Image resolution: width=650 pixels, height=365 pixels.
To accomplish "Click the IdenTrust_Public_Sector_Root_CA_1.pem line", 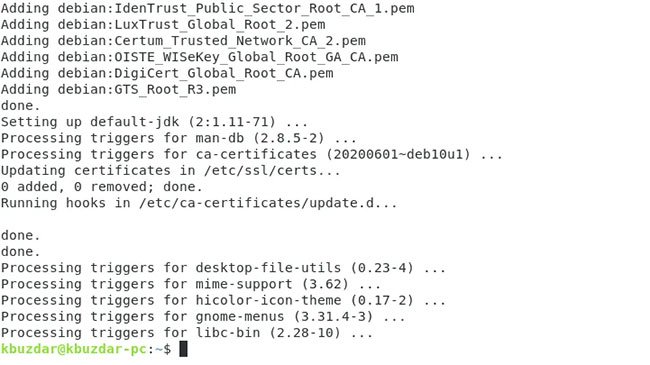I will (208, 8).
